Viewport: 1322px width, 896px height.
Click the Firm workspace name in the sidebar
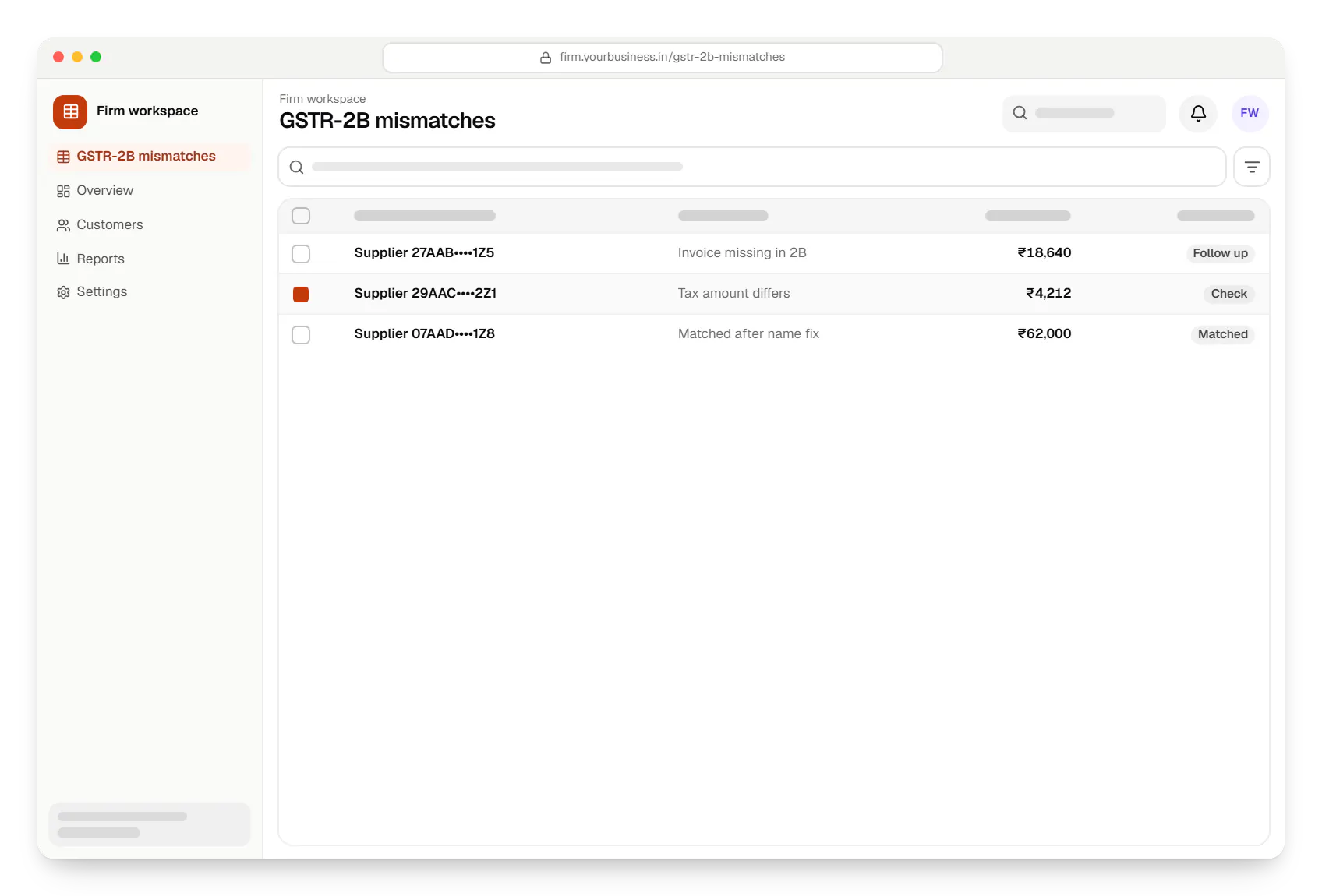coord(147,111)
